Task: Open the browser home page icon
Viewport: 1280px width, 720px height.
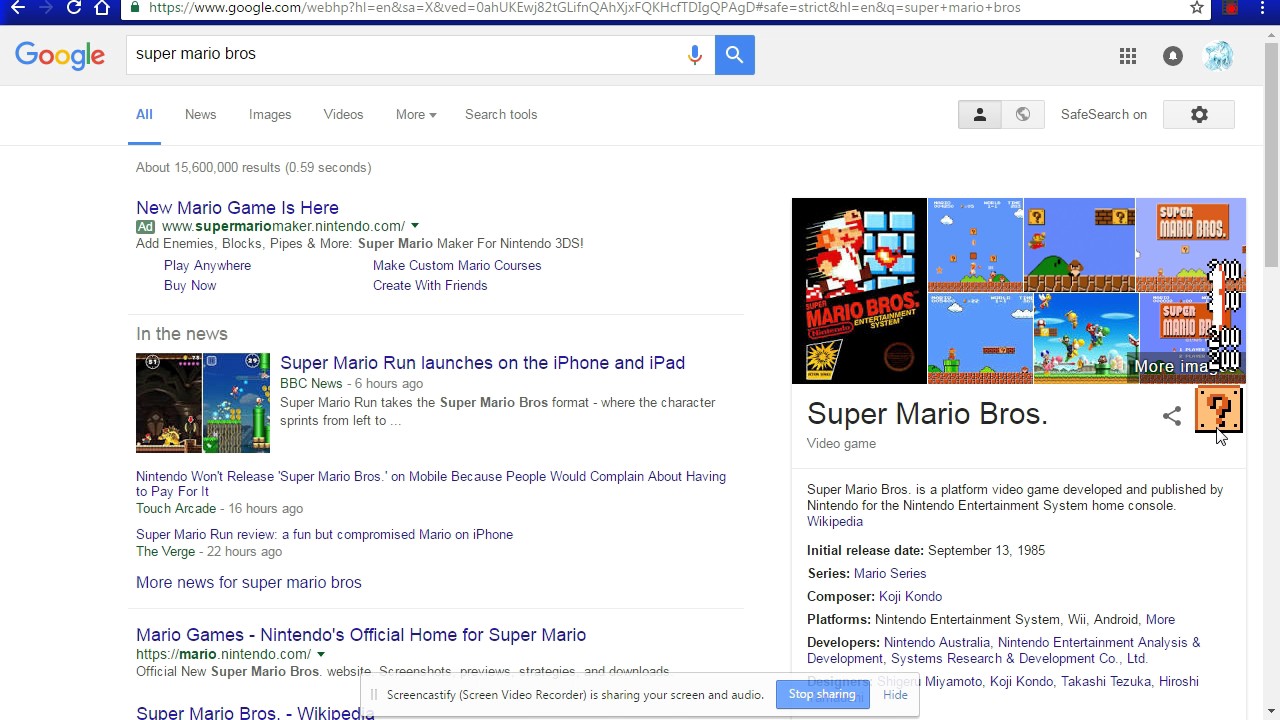Action: [101, 7]
